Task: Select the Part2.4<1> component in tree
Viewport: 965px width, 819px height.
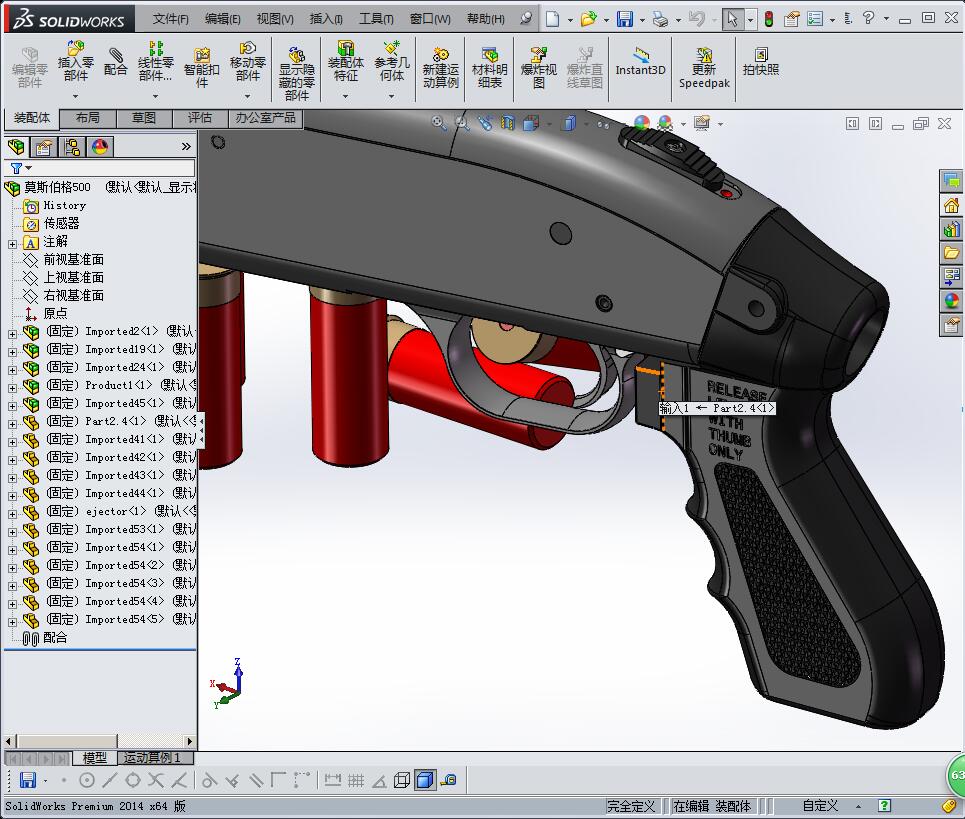Action: click(115, 421)
